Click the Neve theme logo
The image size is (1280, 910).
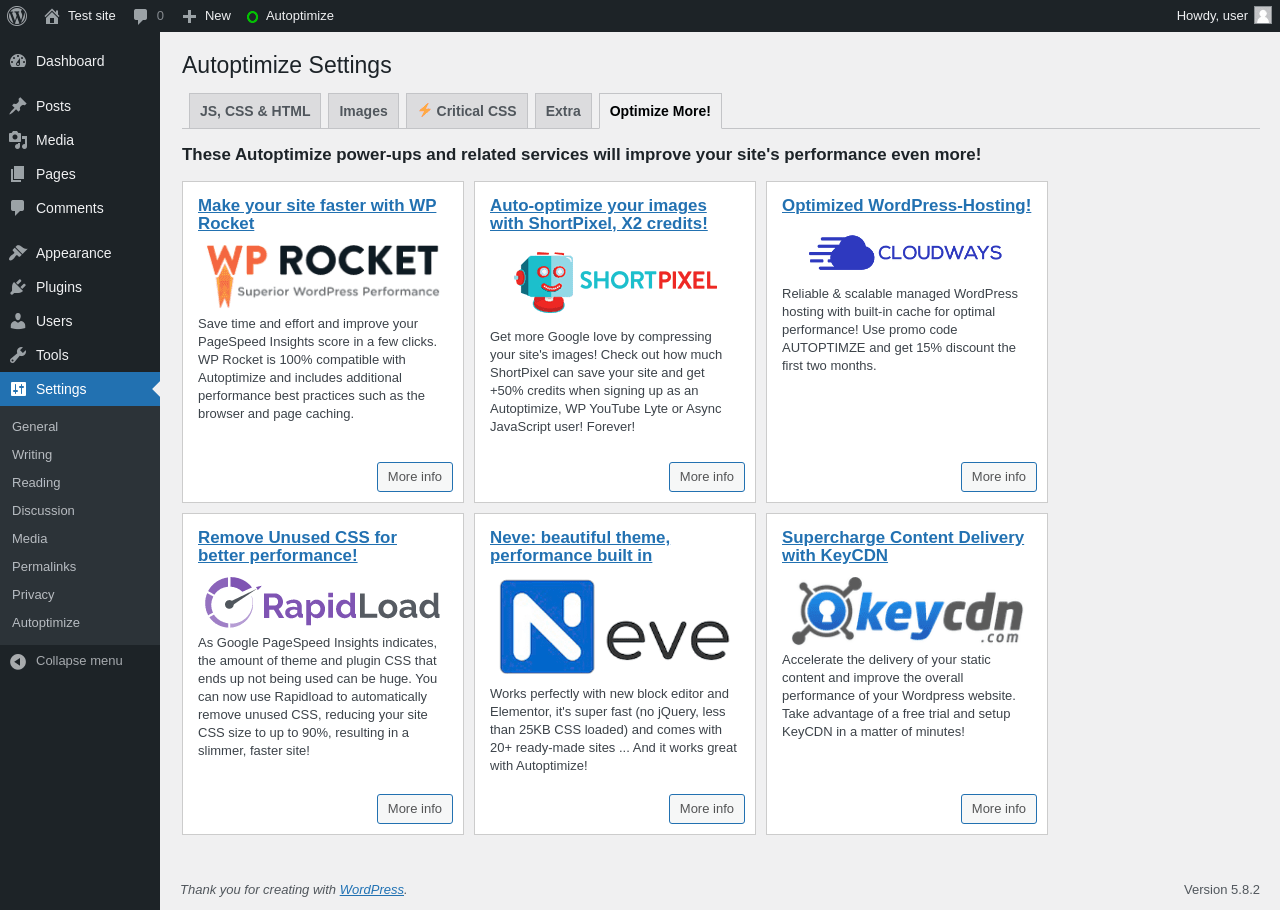point(615,627)
